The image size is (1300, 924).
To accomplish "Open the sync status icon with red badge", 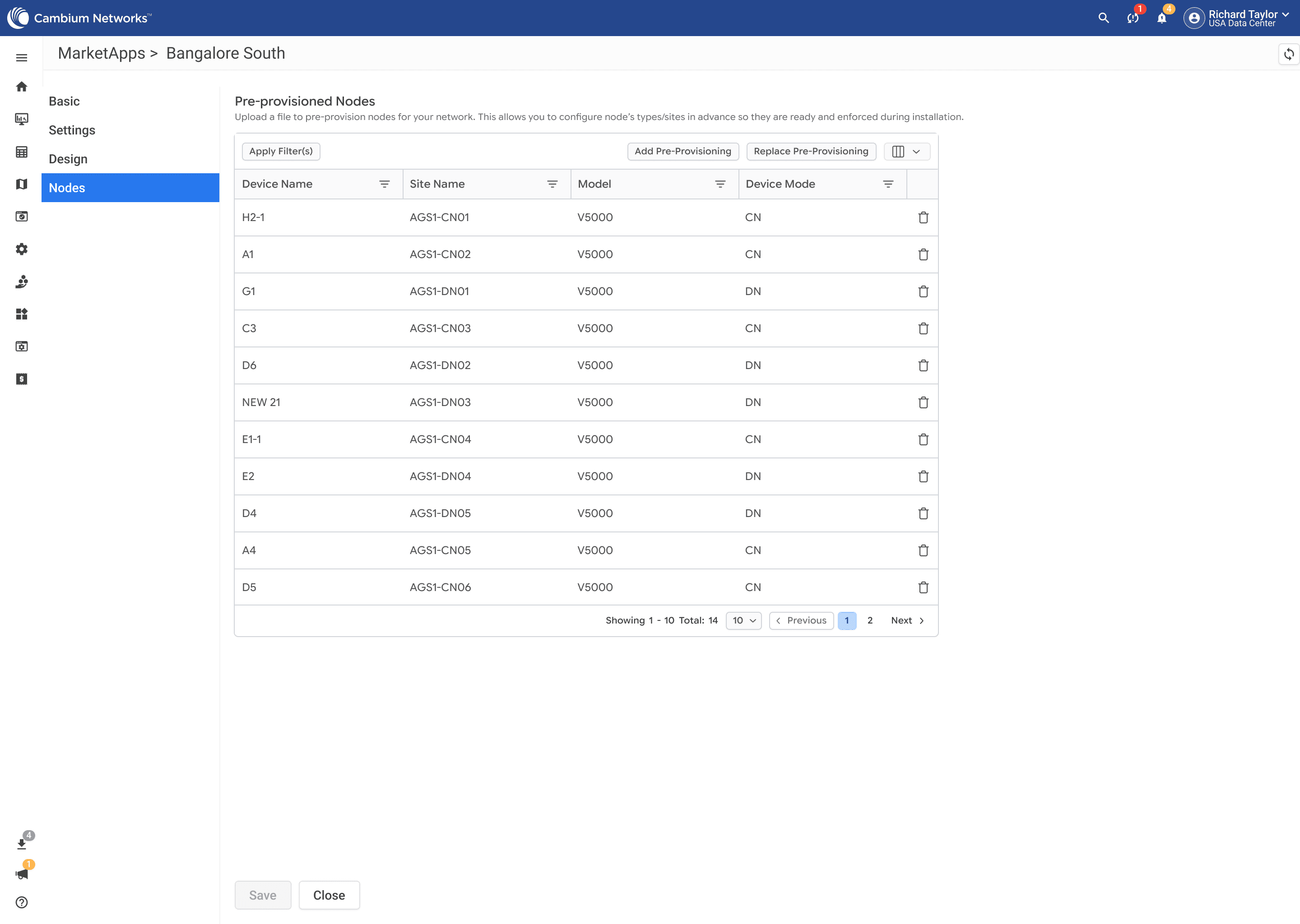I will (1133, 18).
